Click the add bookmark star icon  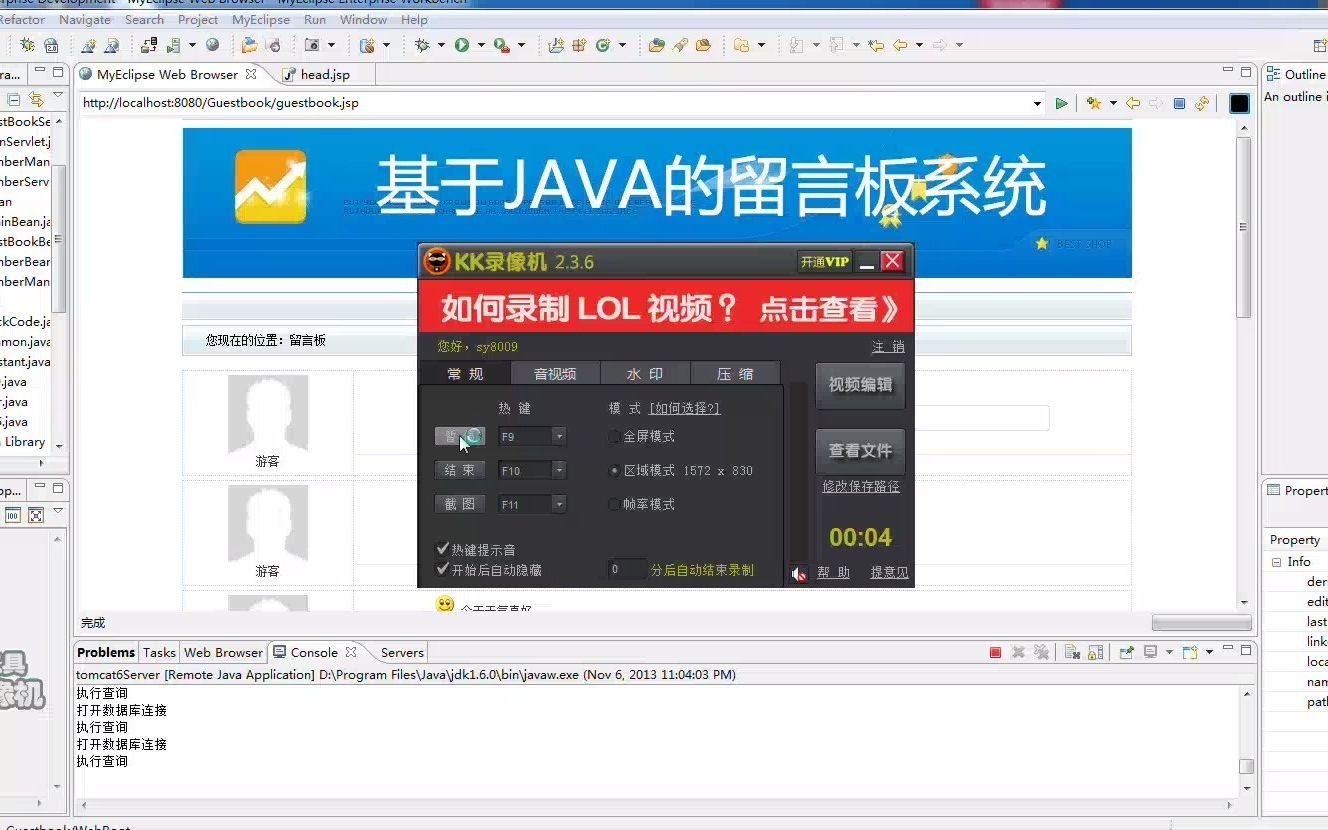point(1093,103)
